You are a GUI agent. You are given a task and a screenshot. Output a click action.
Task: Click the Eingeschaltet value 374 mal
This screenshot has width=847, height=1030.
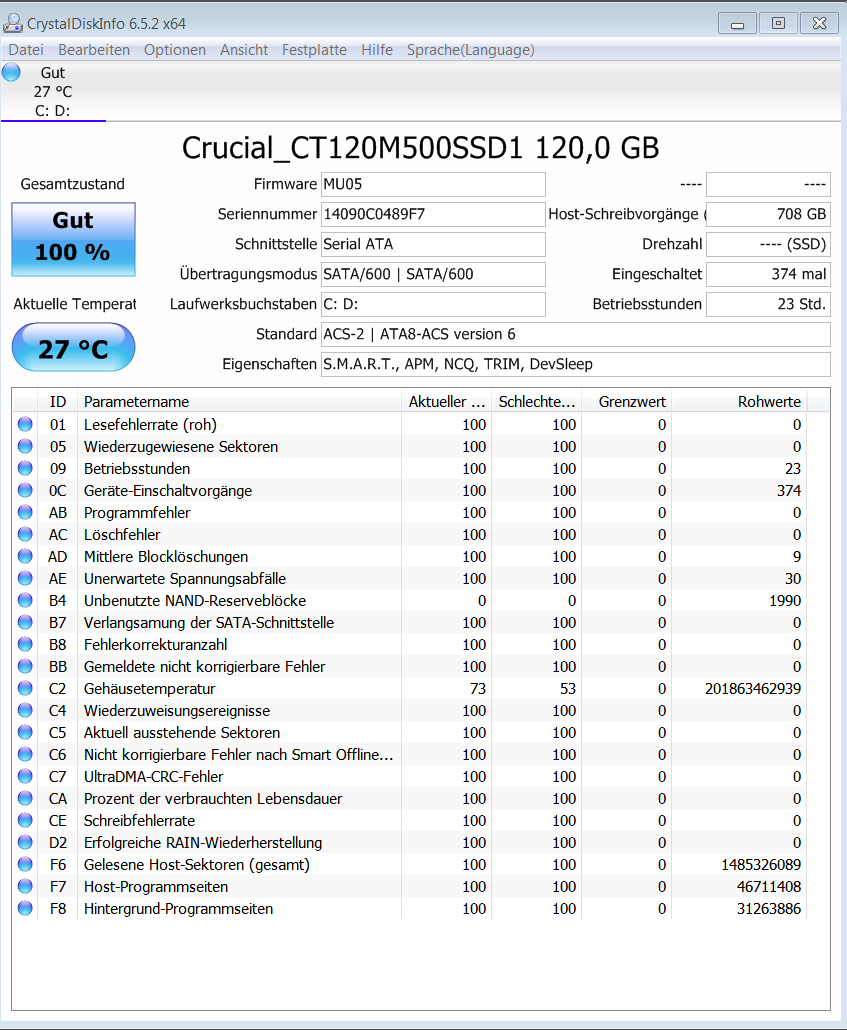pyautogui.click(x=768, y=275)
